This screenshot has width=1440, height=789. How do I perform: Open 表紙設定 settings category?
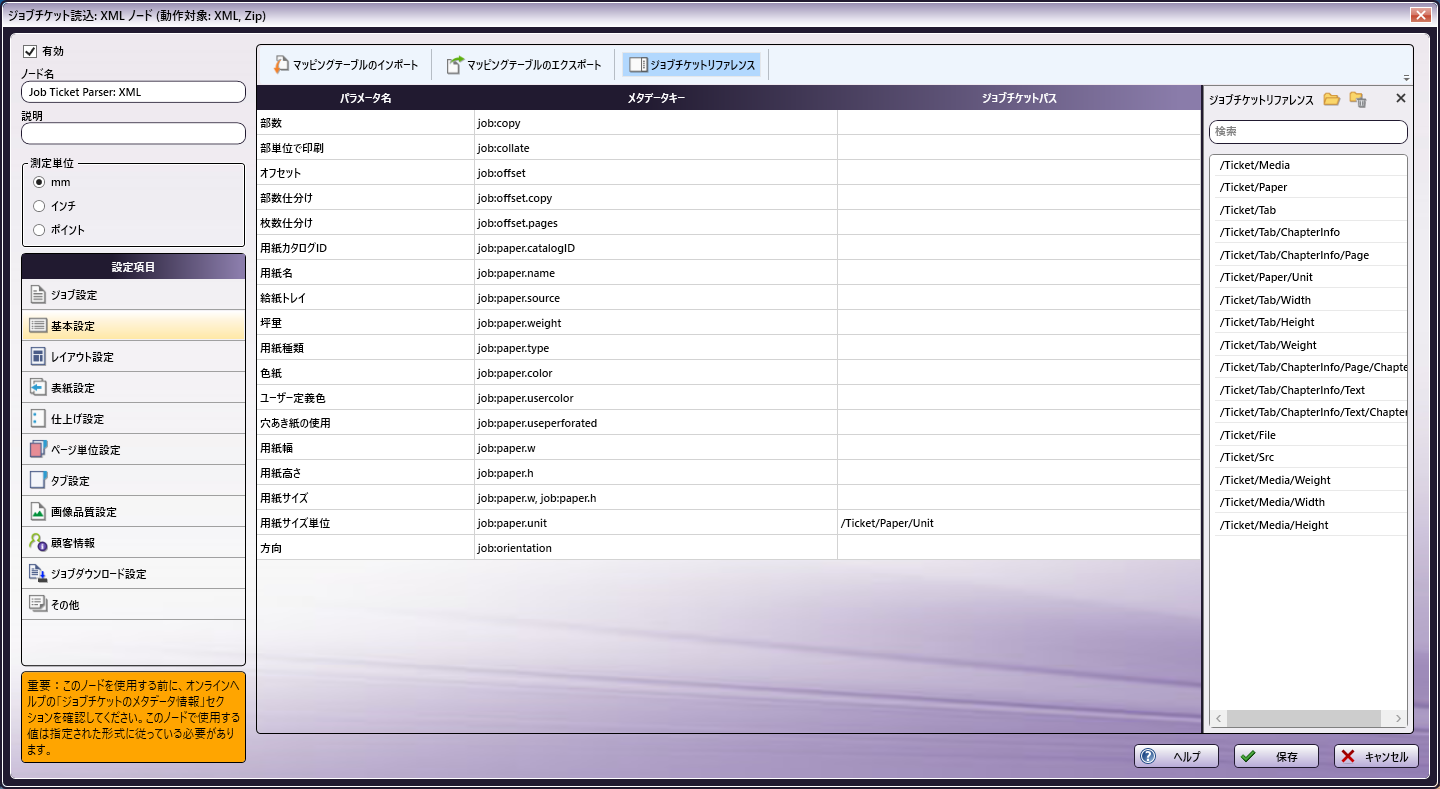[x=133, y=388]
